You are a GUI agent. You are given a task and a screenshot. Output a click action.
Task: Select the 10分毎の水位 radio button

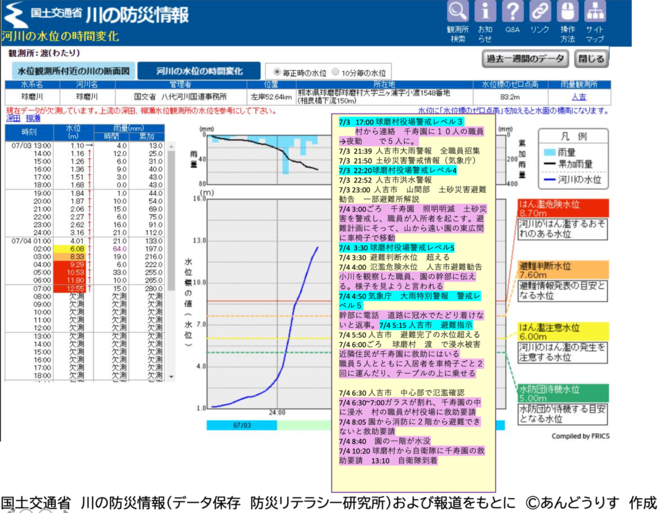(x=333, y=73)
